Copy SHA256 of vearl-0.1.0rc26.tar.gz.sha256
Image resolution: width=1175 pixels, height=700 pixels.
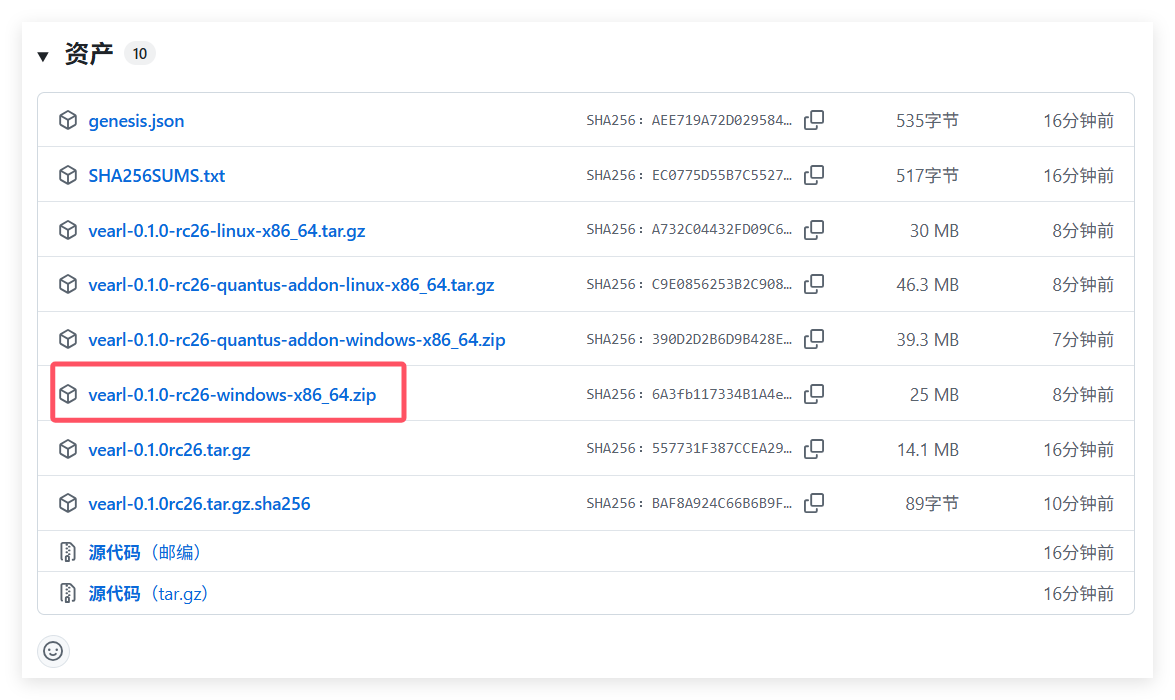point(814,503)
